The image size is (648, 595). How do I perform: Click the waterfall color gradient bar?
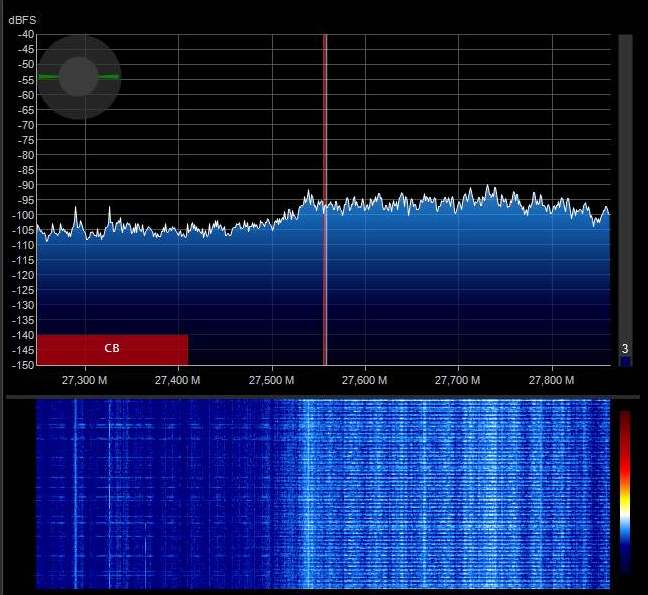[625, 490]
